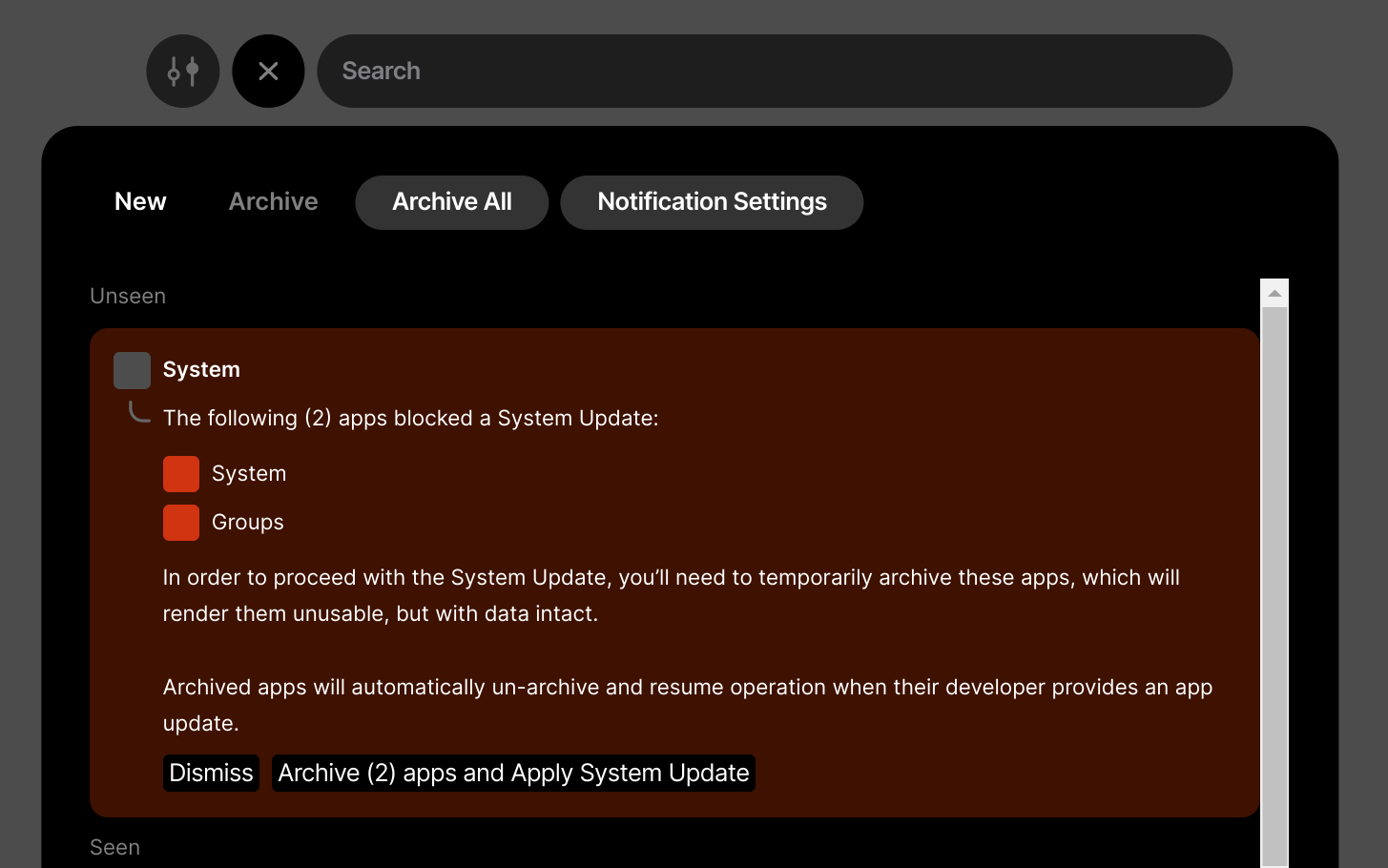Click Archive (2) apps and Apply System Update
Viewport: 1388px width, 868px height.
click(x=513, y=773)
